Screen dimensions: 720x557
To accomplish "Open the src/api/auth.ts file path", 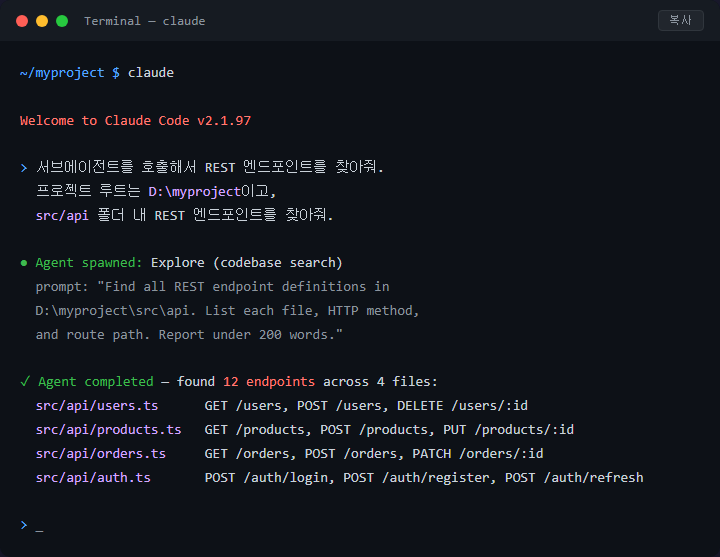I will [93, 478].
